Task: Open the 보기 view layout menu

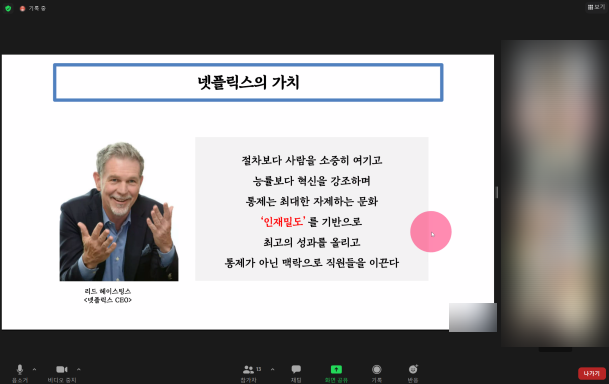Action: tap(596, 7)
